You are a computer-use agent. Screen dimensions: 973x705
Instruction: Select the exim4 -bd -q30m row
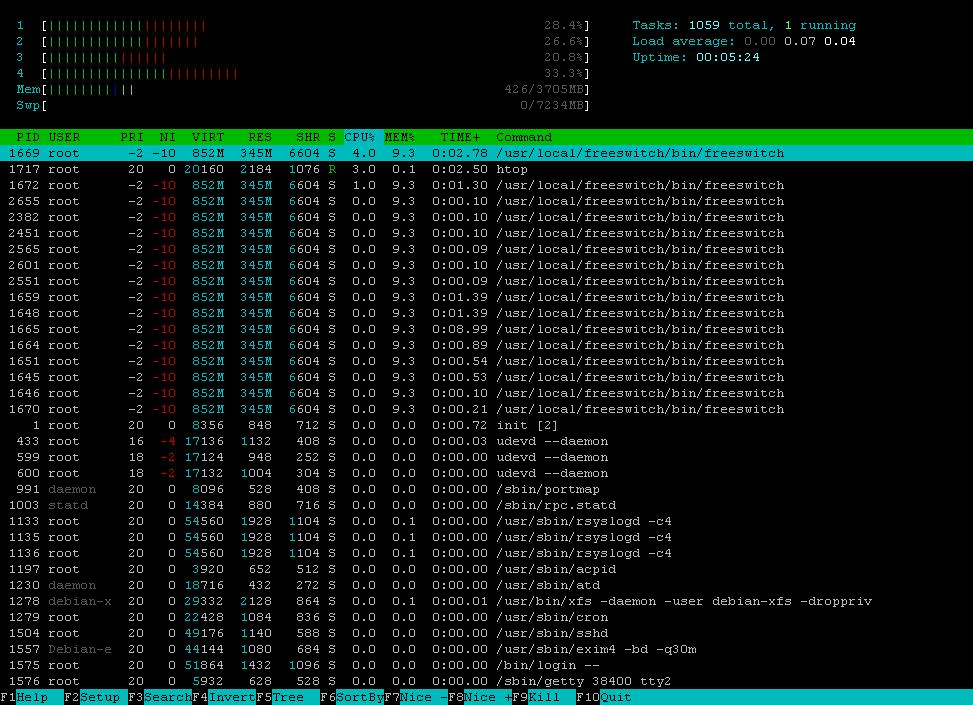coord(486,650)
